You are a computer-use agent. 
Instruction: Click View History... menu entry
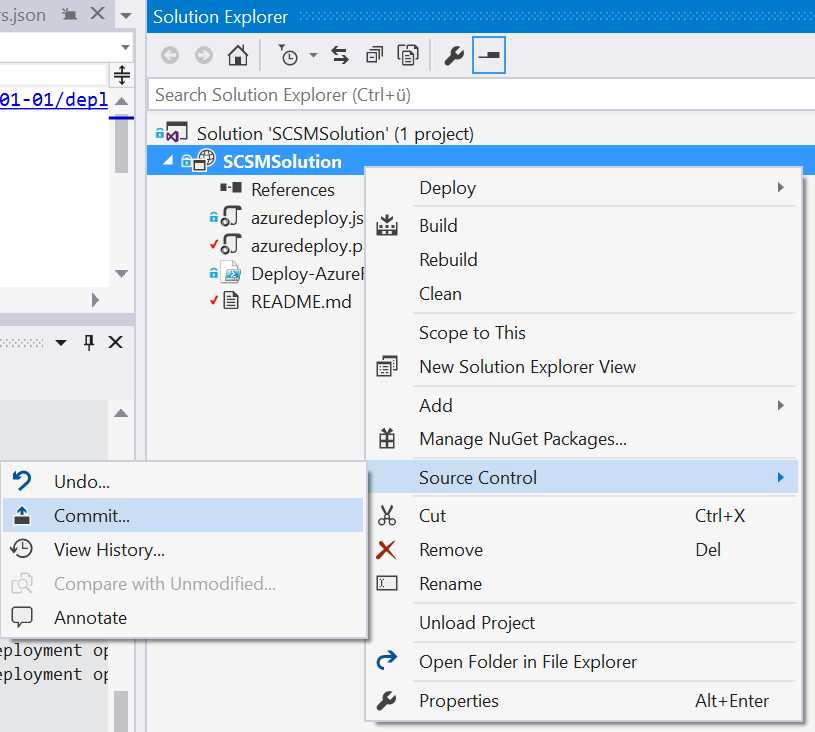point(109,550)
